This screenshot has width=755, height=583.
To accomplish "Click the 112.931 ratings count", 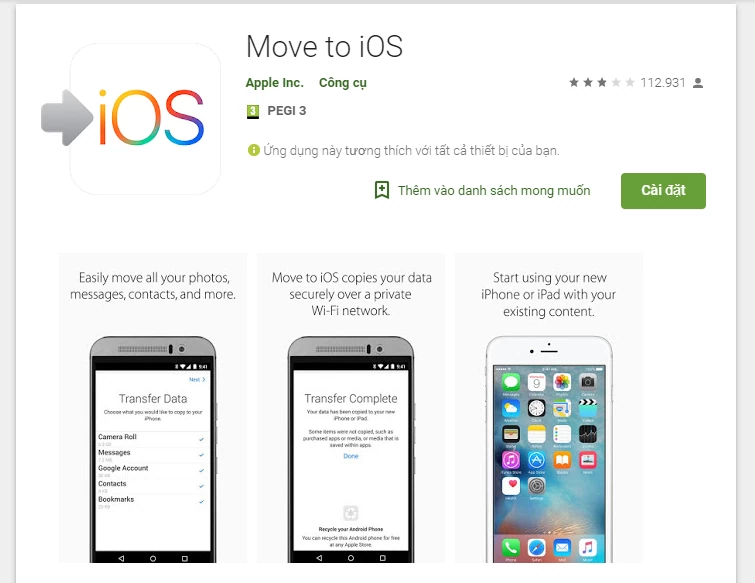I will [663, 83].
